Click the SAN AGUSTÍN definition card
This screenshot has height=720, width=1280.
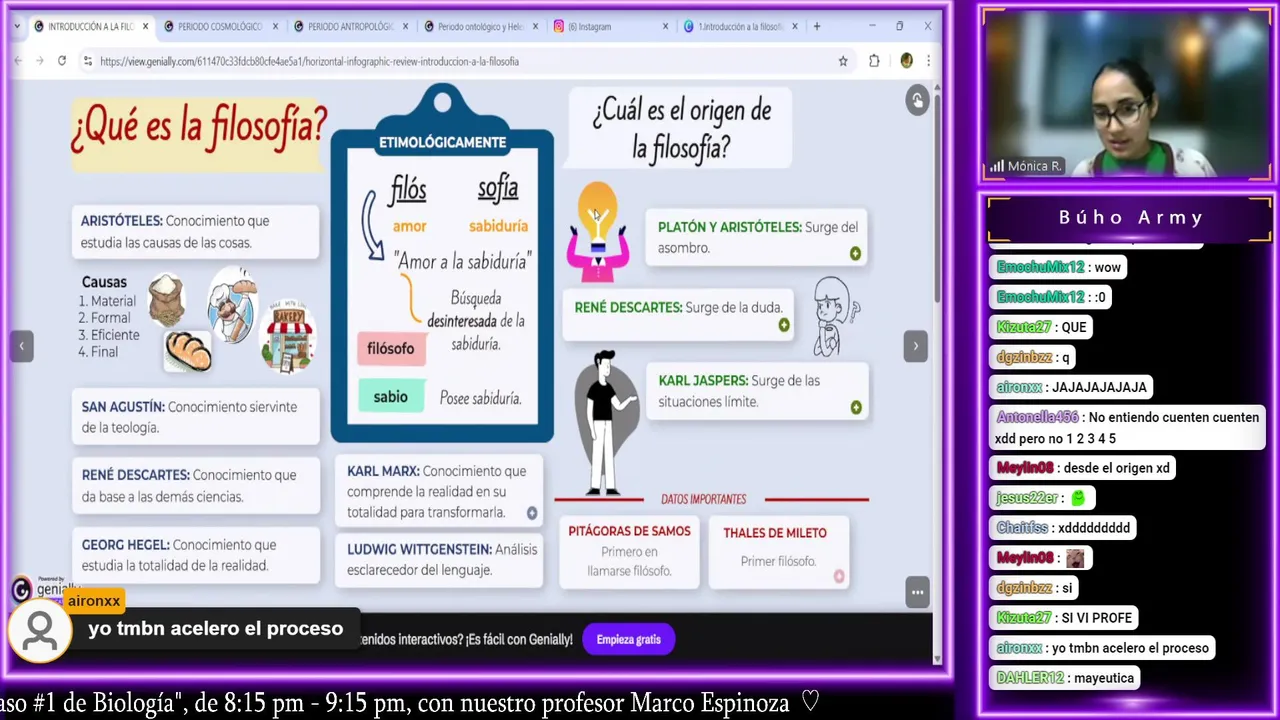tap(196, 417)
